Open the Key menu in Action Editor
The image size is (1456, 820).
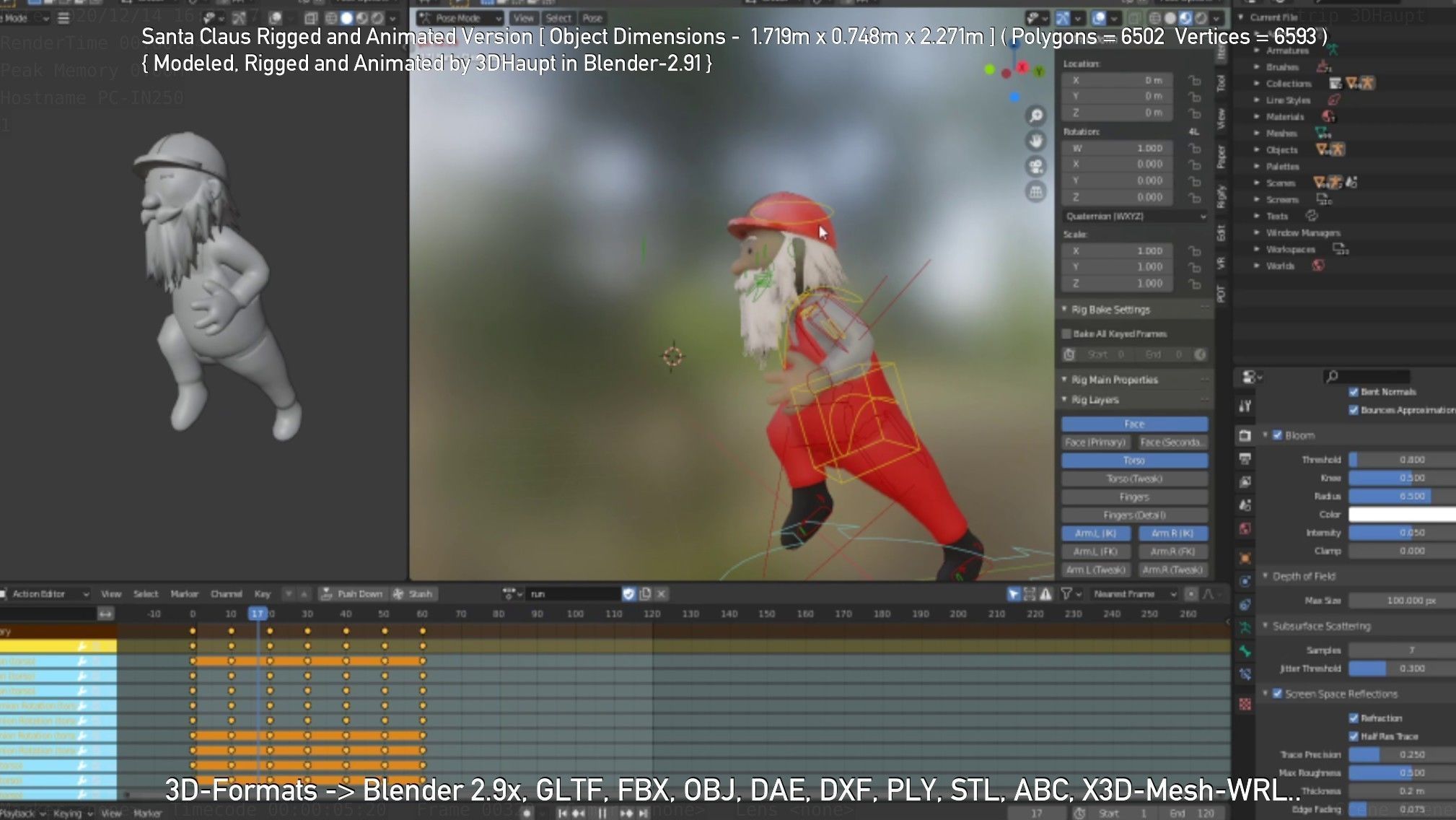(262, 594)
